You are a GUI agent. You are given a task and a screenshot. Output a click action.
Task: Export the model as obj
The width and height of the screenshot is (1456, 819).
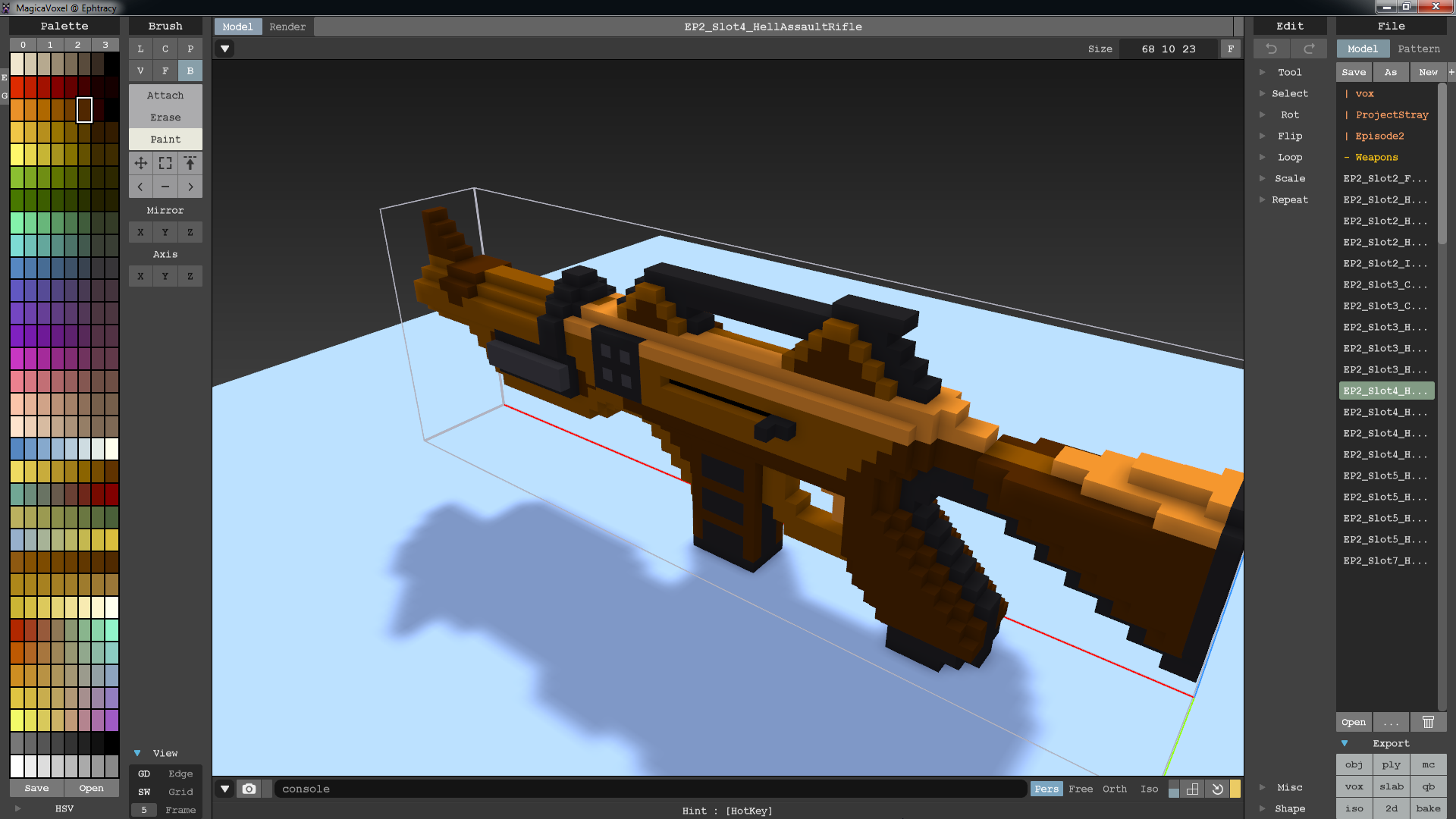1354,764
